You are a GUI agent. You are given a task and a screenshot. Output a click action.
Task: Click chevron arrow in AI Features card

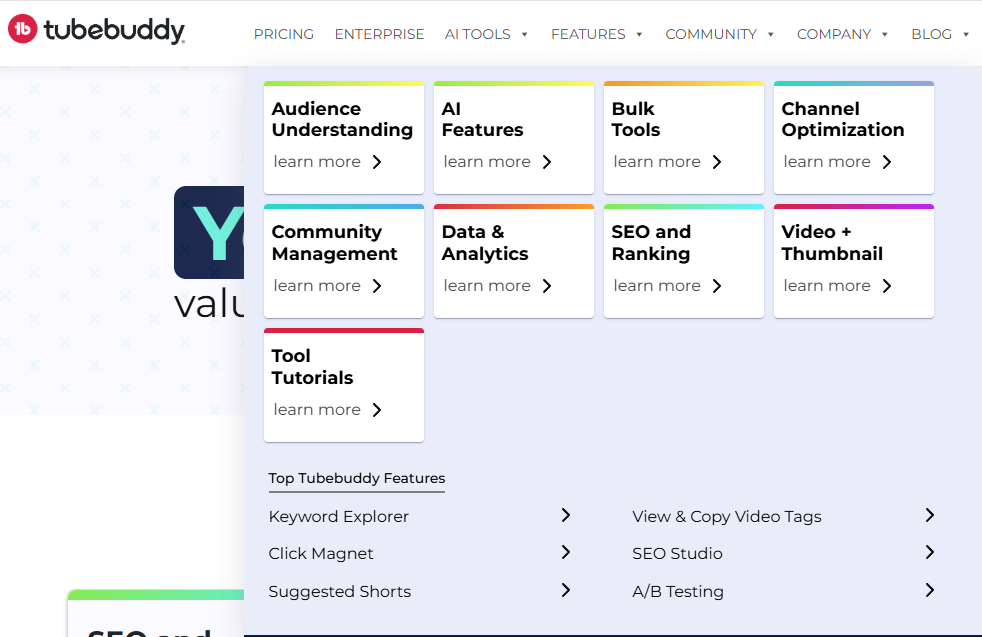547,162
